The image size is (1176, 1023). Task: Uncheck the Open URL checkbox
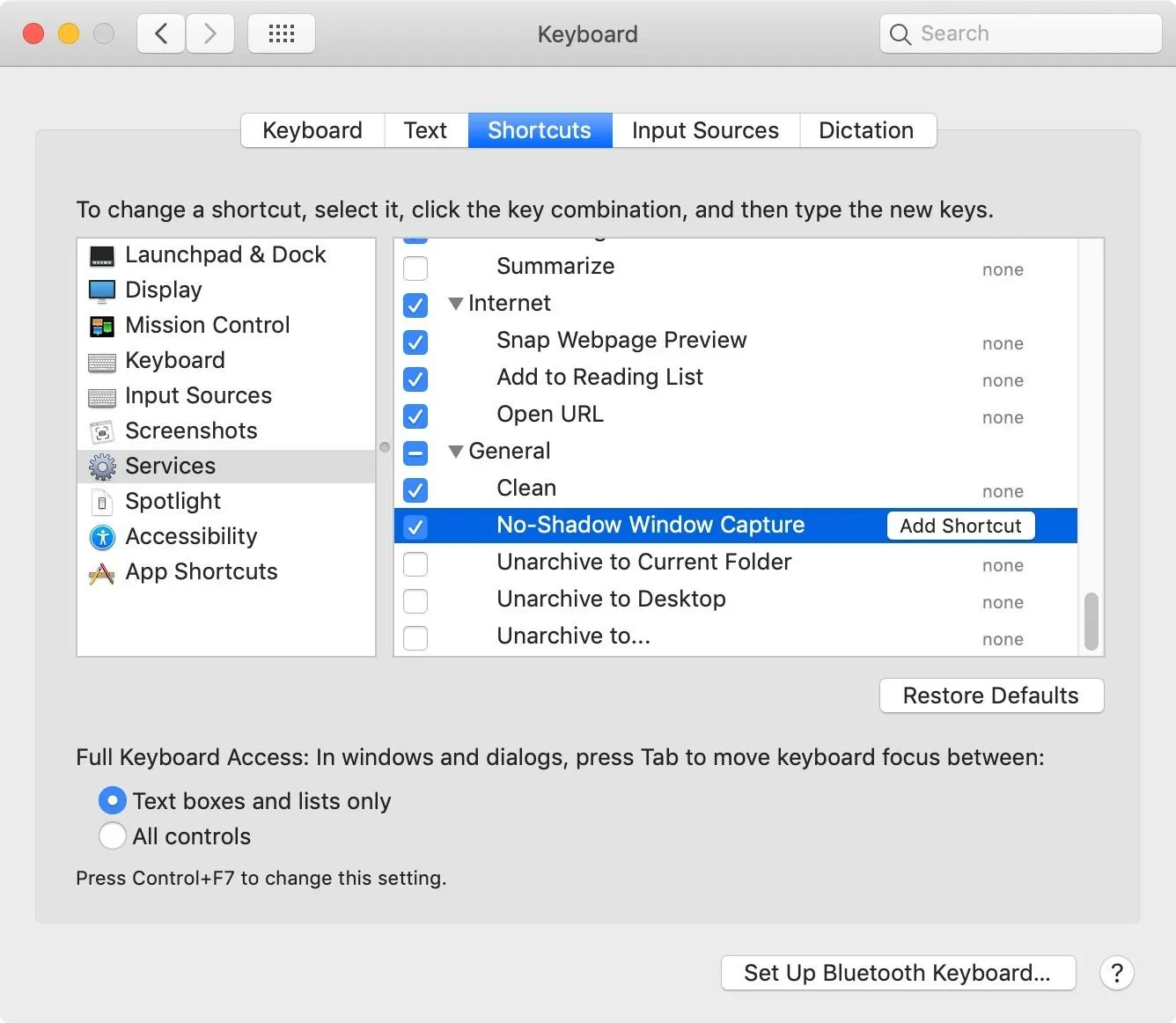[415, 416]
